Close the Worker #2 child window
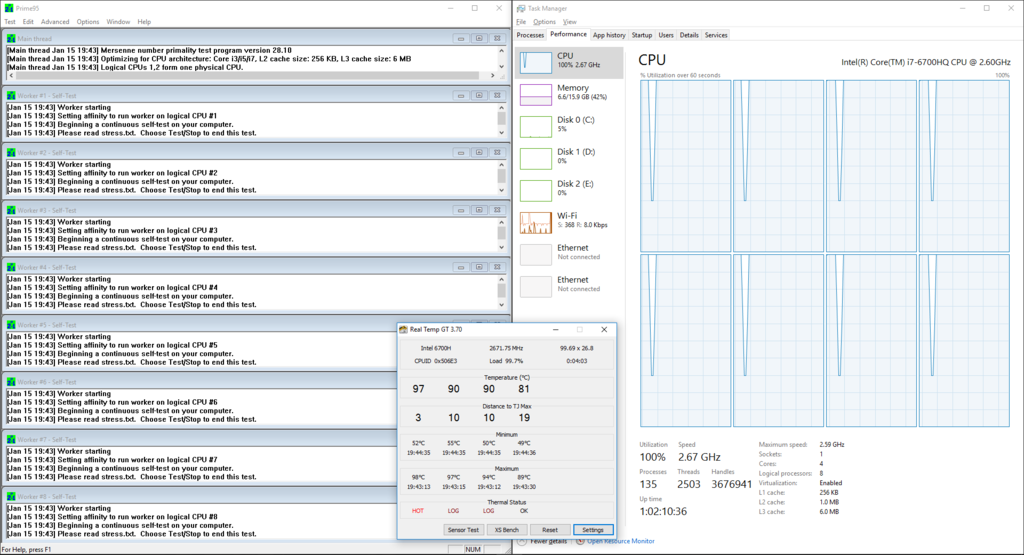Screen dimensions: 1024x555 [497, 153]
